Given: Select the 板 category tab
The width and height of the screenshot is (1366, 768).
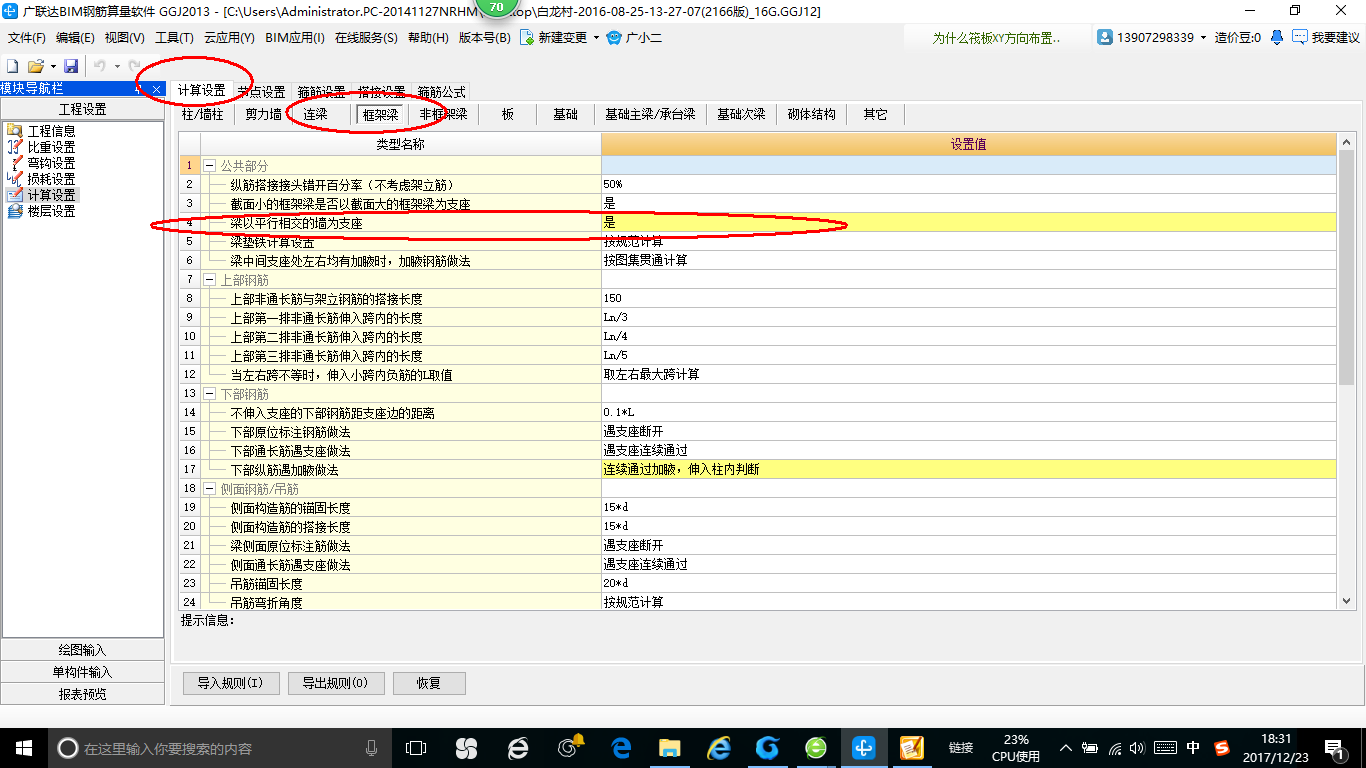Looking at the screenshot, I should (508, 114).
